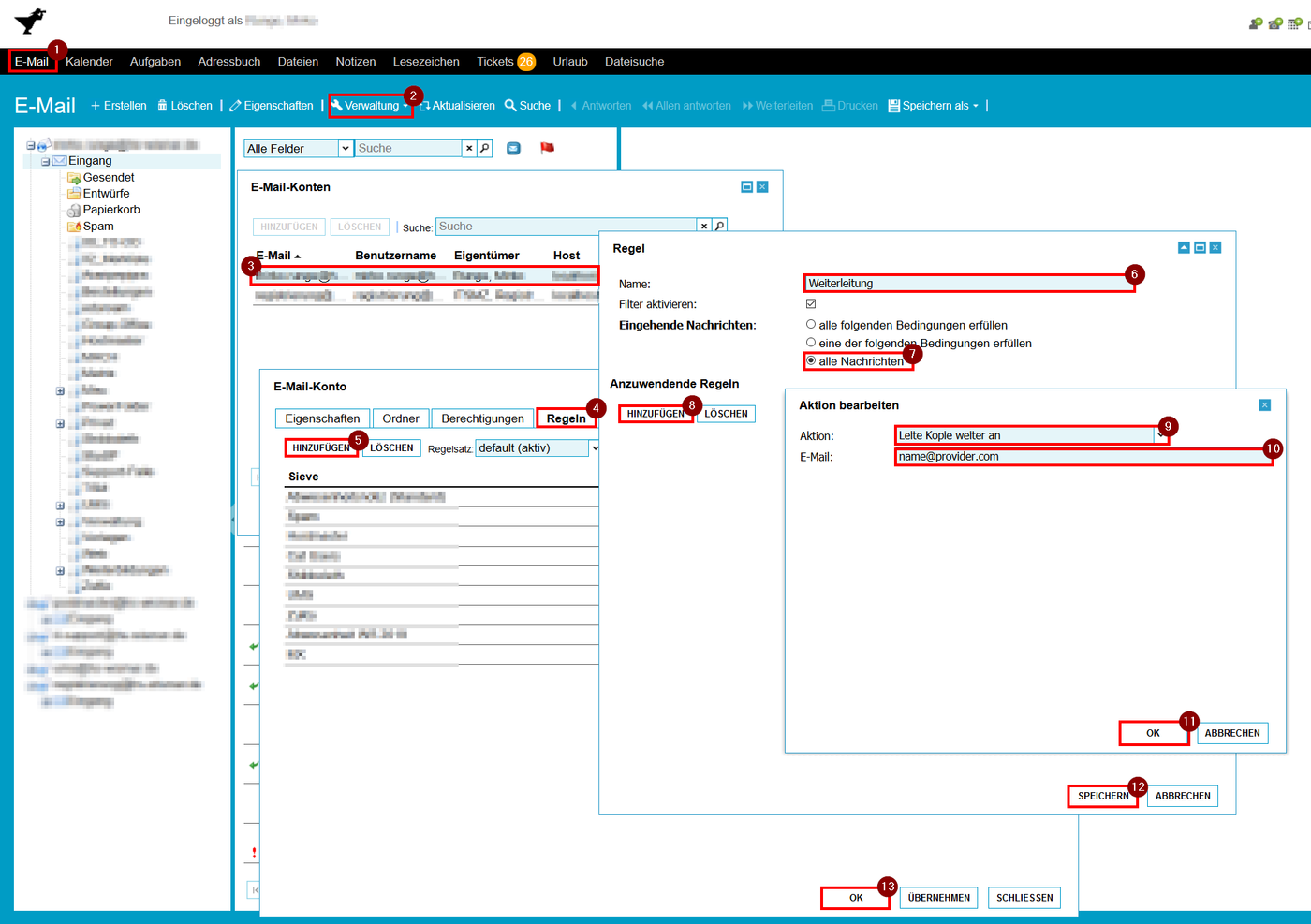
Task: Click the ÜBERNEHMEN button
Action: tap(938, 898)
